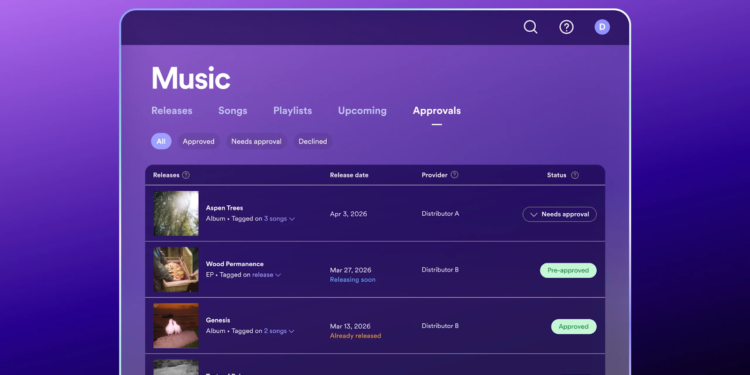Click the Provider column header label
Screen dimensions: 750x375
pyautogui.click(x=434, y=175)
